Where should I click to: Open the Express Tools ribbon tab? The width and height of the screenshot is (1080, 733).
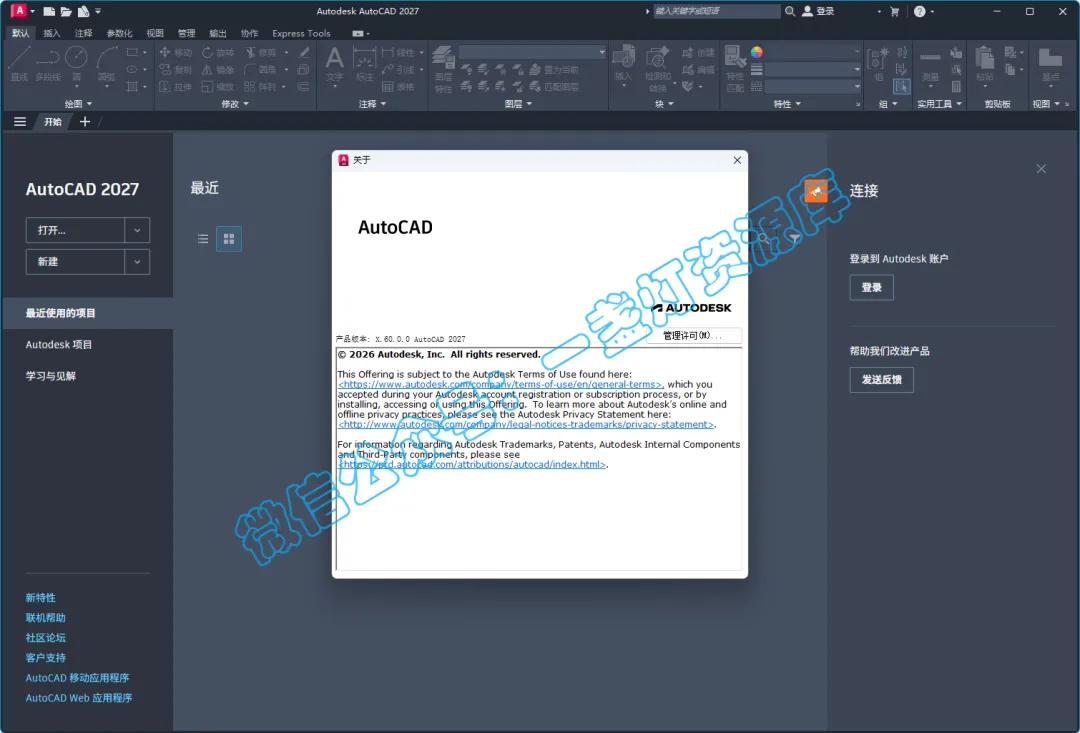click(301, 33)
